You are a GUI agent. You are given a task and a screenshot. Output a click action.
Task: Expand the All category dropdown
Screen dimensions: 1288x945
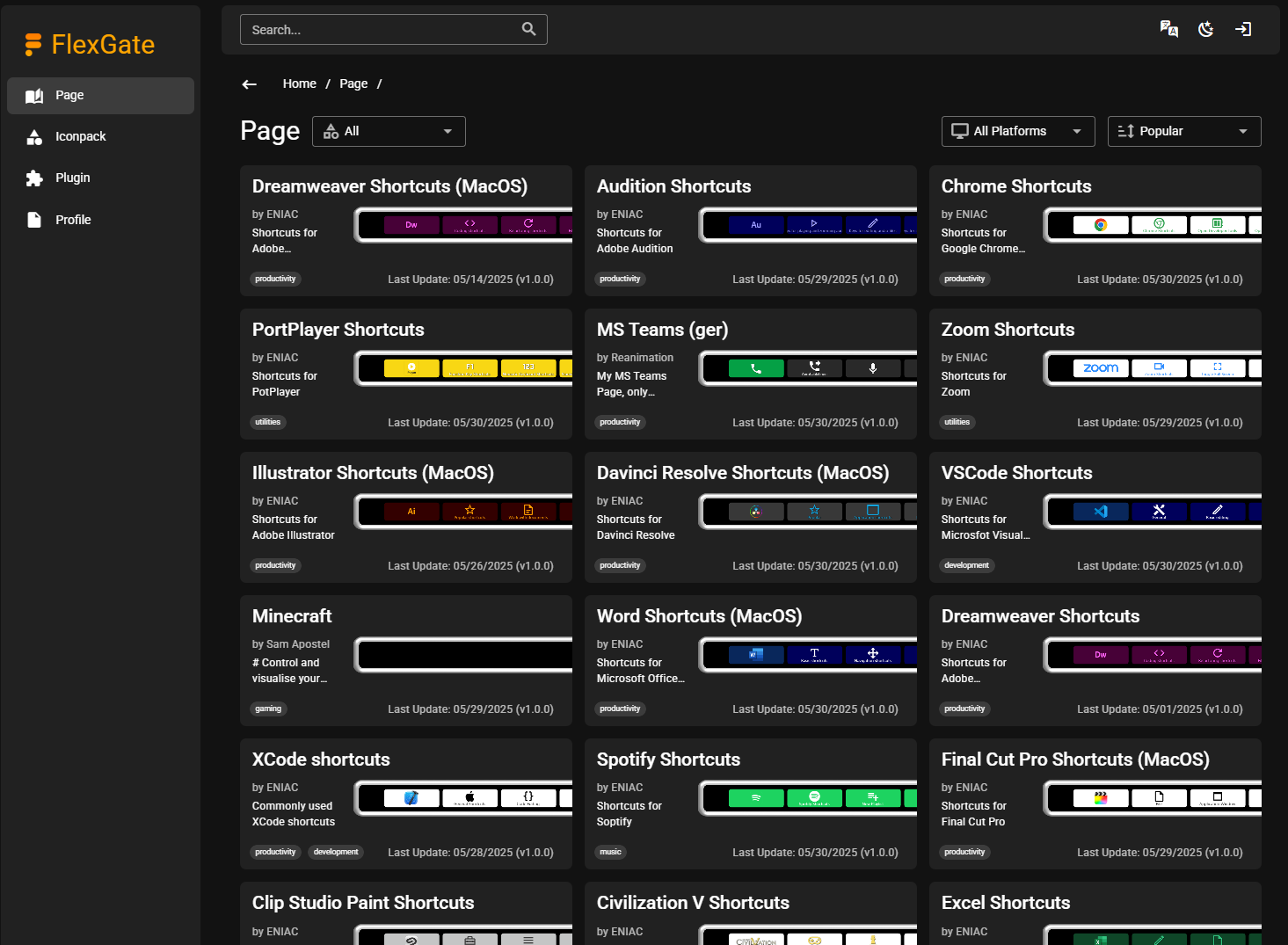389,131
